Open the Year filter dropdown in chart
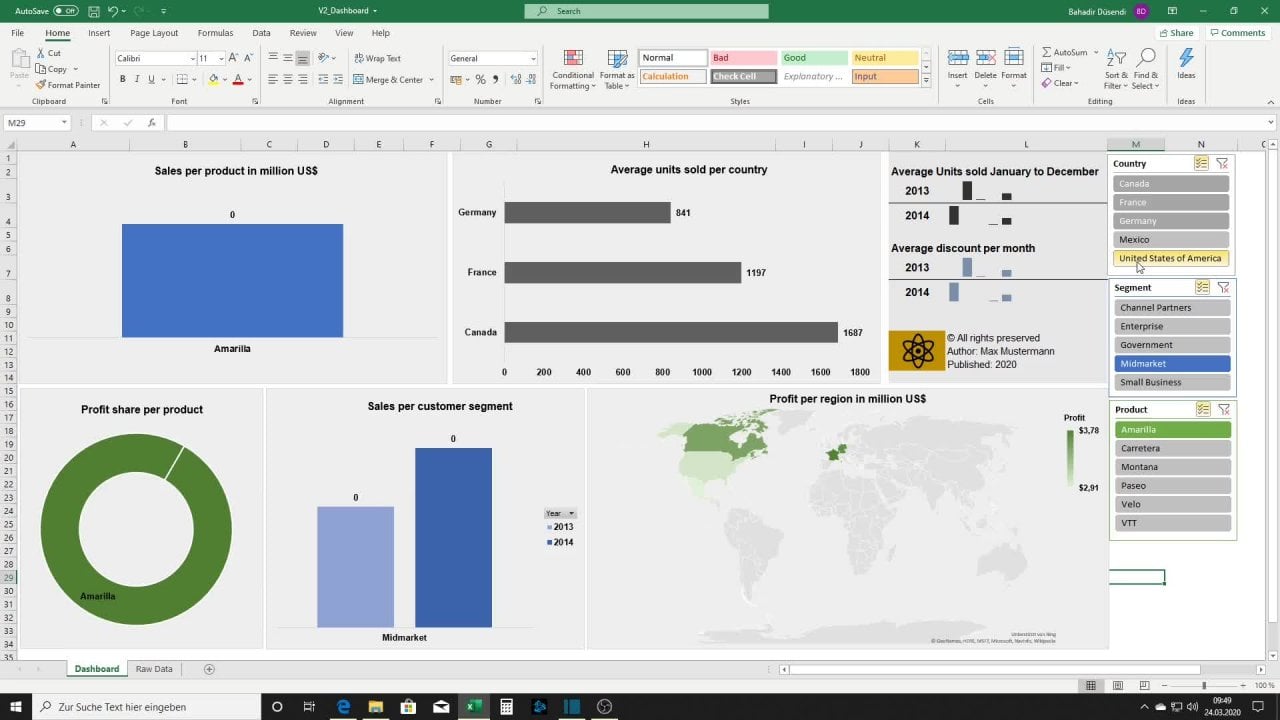 coord(571,513)
